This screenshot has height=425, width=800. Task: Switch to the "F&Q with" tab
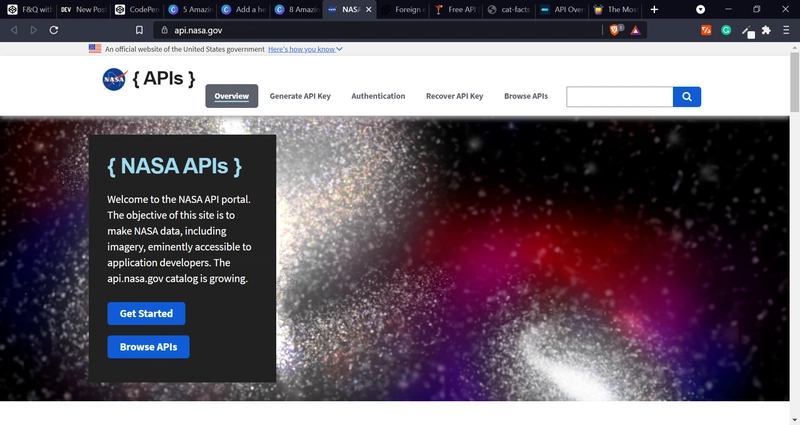click(x=30, y=9)
